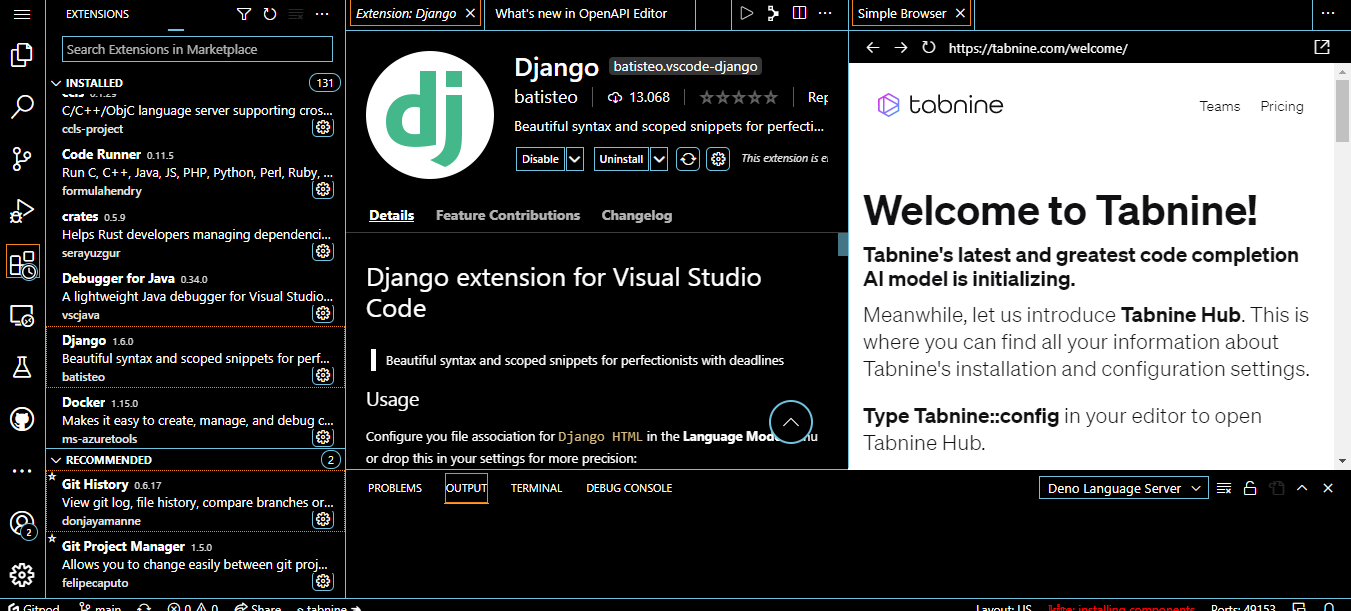Open the Teams link on Tabnine page
Image resolution: width=1351 pixels, height=611 pixels.
1219,106
